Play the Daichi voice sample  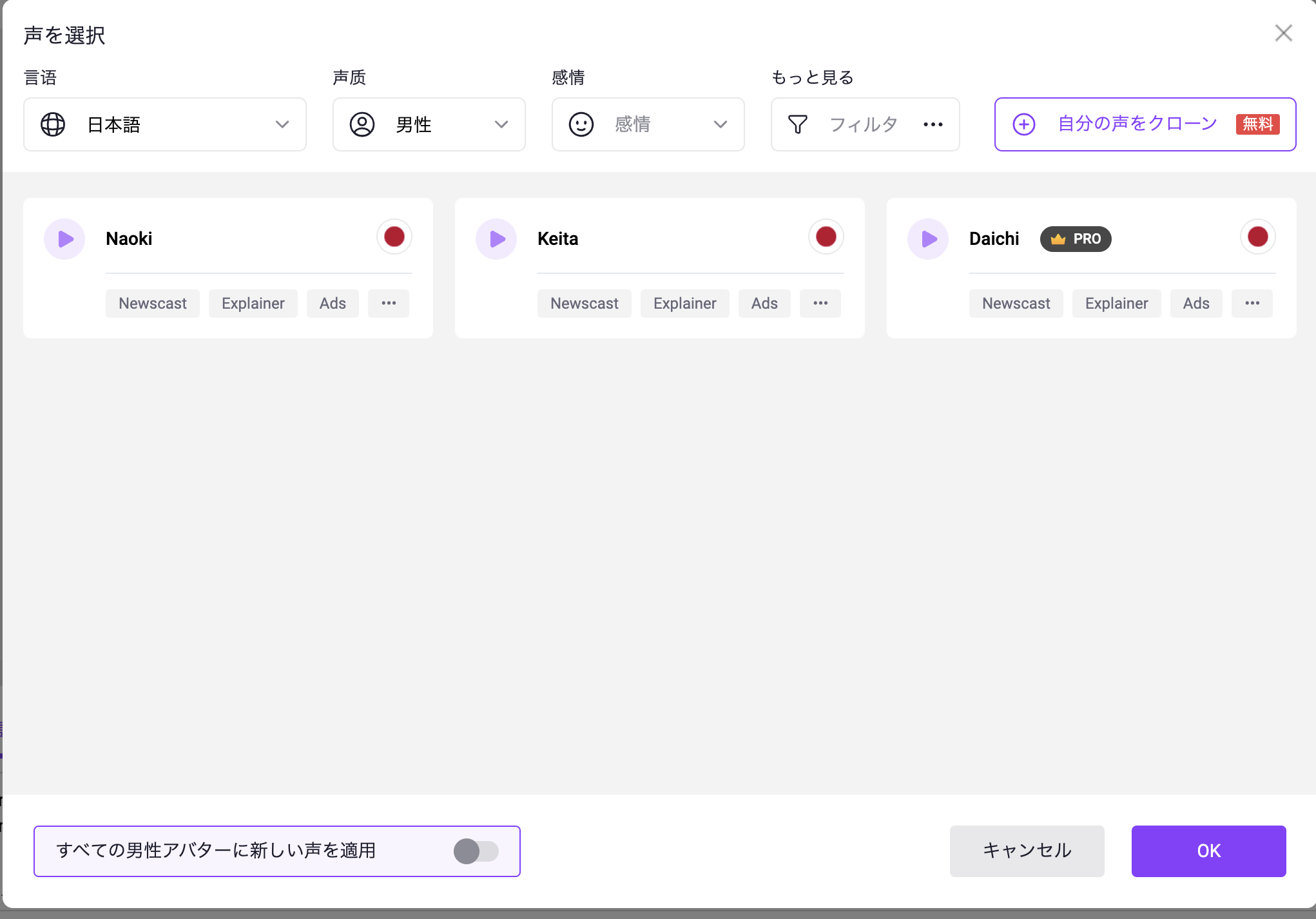point(928,238)
